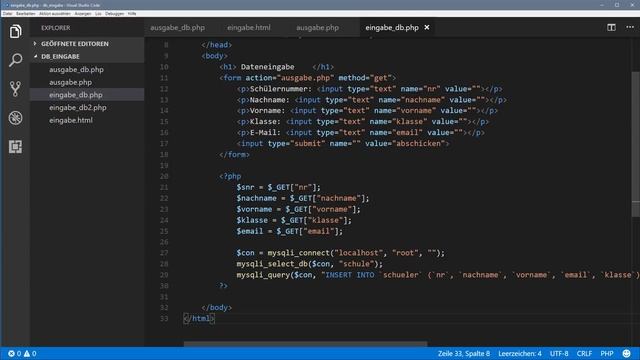
Task: Click the Schülernummer label in code
Action: click(x=280, y=89)
